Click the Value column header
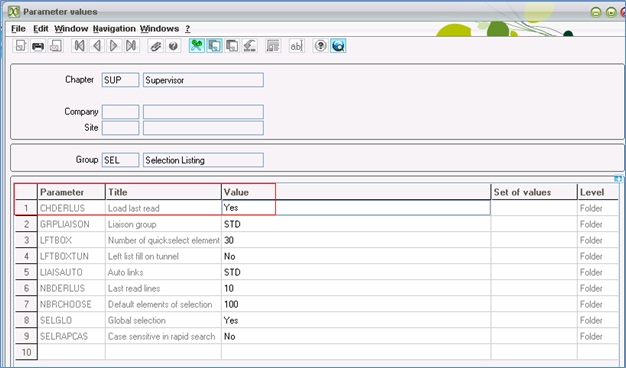The height and width of the screenshot is (368, 626). pyautogui.click(x=356, y=192)
